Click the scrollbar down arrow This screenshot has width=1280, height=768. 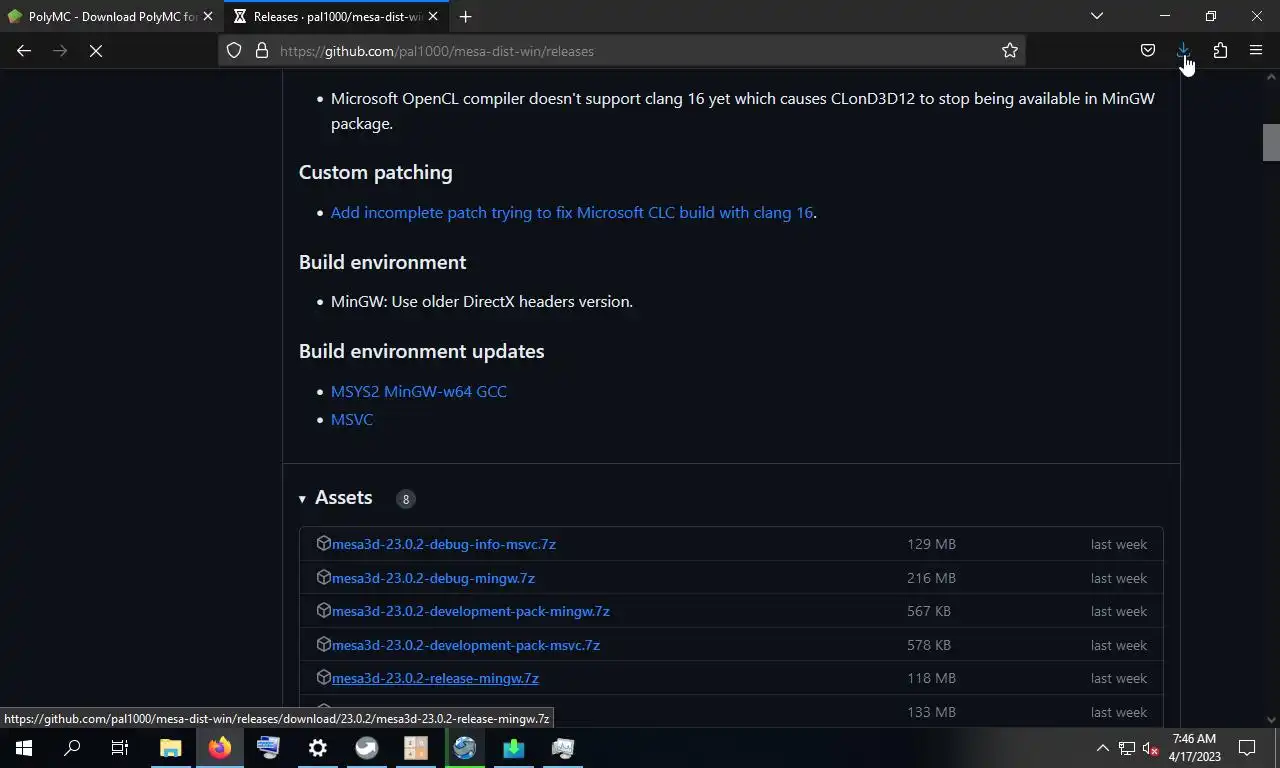click(1271, 719)
